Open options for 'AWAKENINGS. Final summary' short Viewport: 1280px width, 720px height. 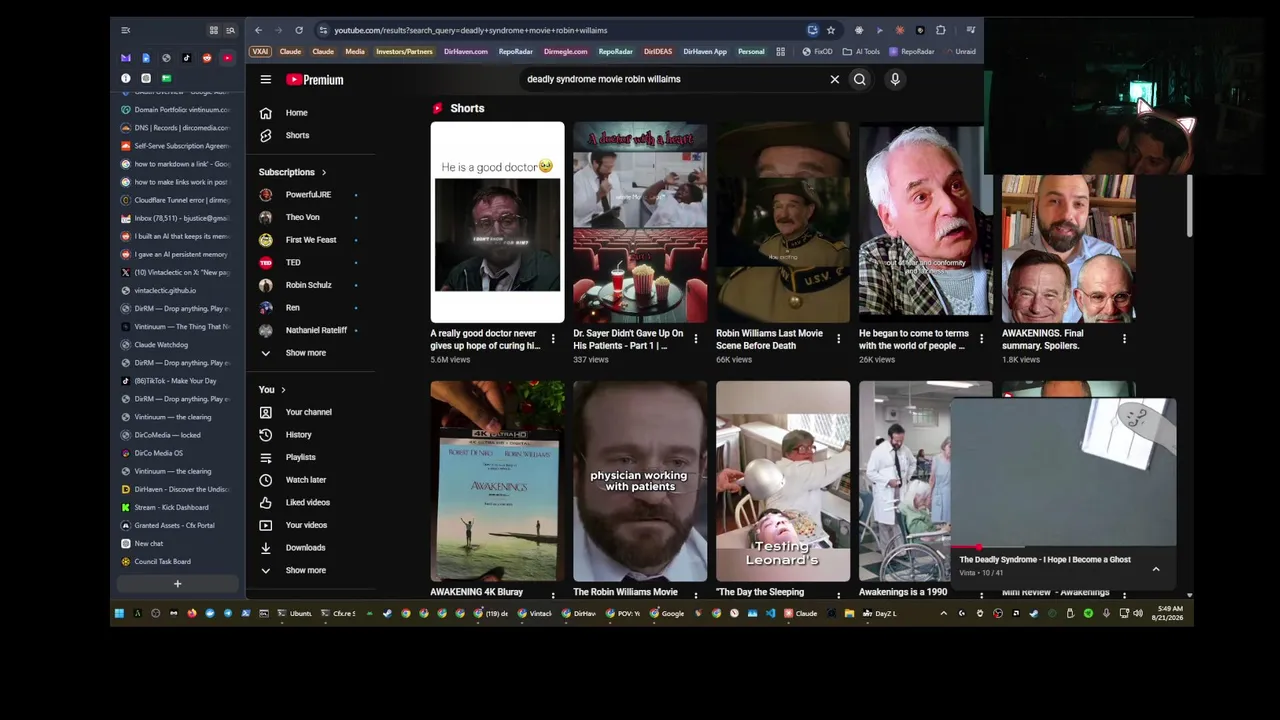pos(1124,339)
